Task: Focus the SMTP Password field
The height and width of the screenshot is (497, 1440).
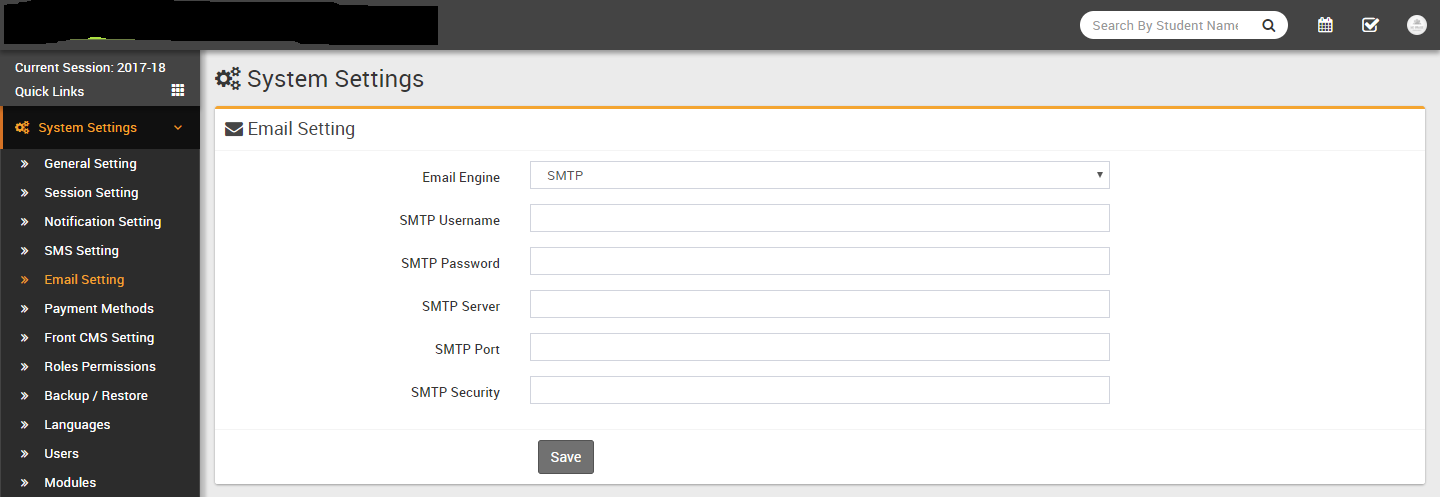Action: 819,261
